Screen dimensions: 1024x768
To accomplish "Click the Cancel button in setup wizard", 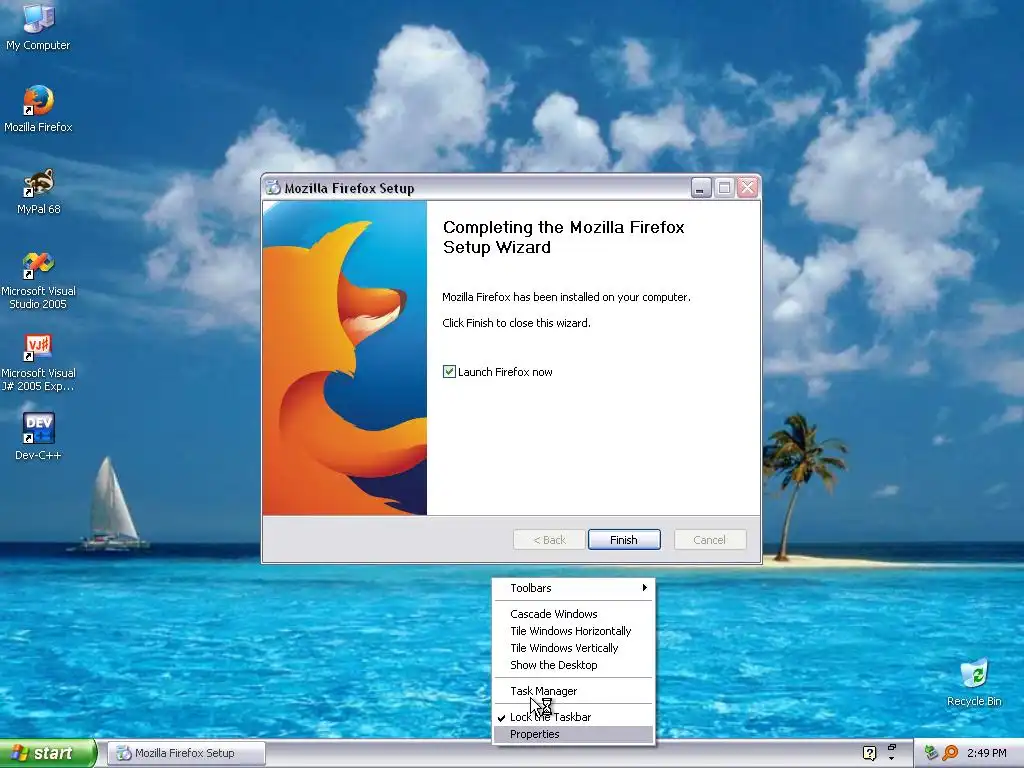I will click(x=709, y=539).
